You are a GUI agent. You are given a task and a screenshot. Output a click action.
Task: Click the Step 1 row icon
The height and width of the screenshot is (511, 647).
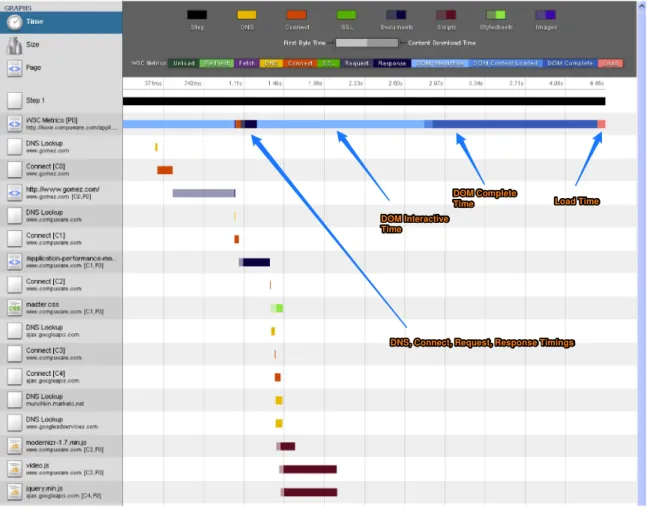[x=14, y=100]
